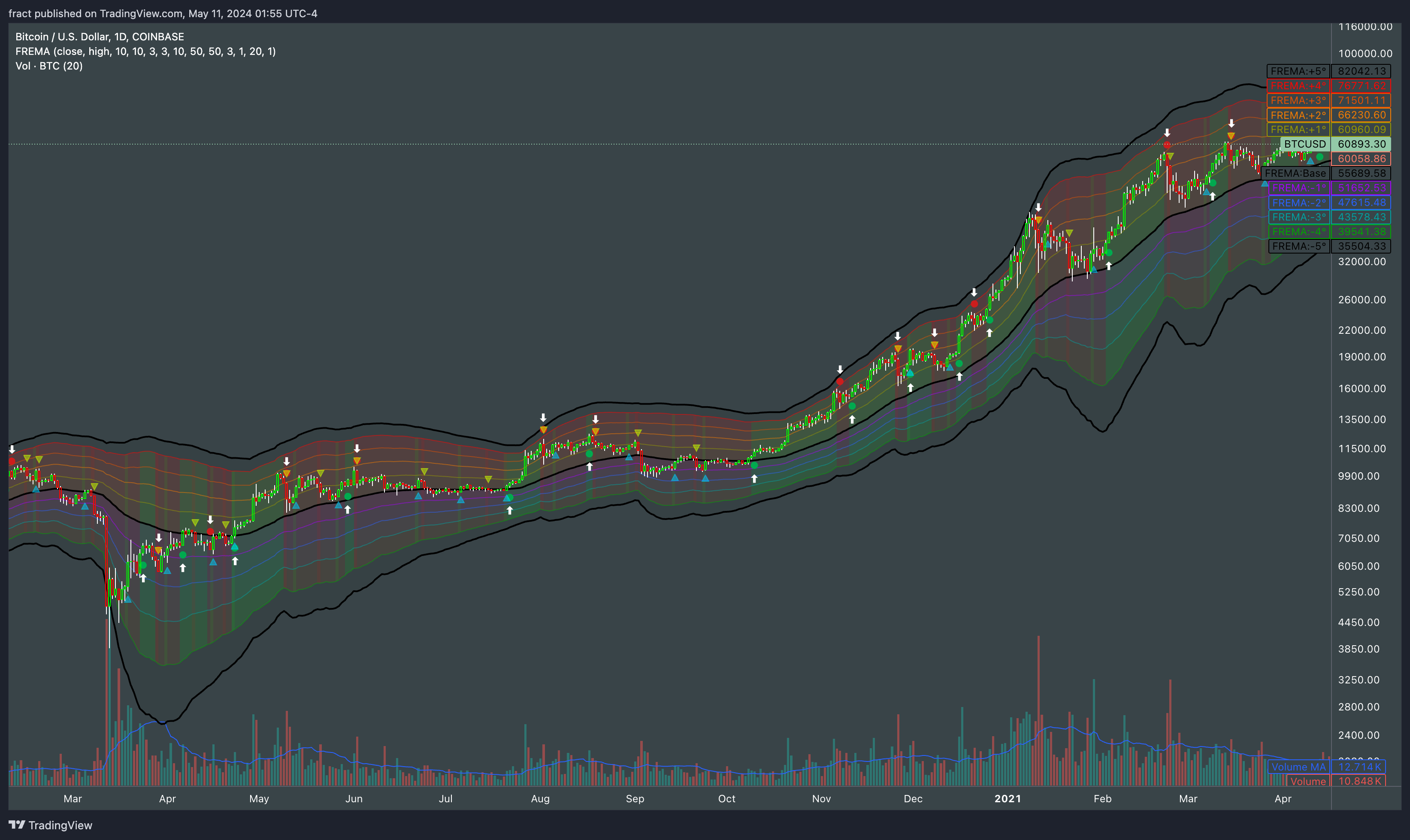Click the FREMA:+2° label
Image resolution: width=1410 pixels, height=840 pixels.
click(x=1298, y=115)
